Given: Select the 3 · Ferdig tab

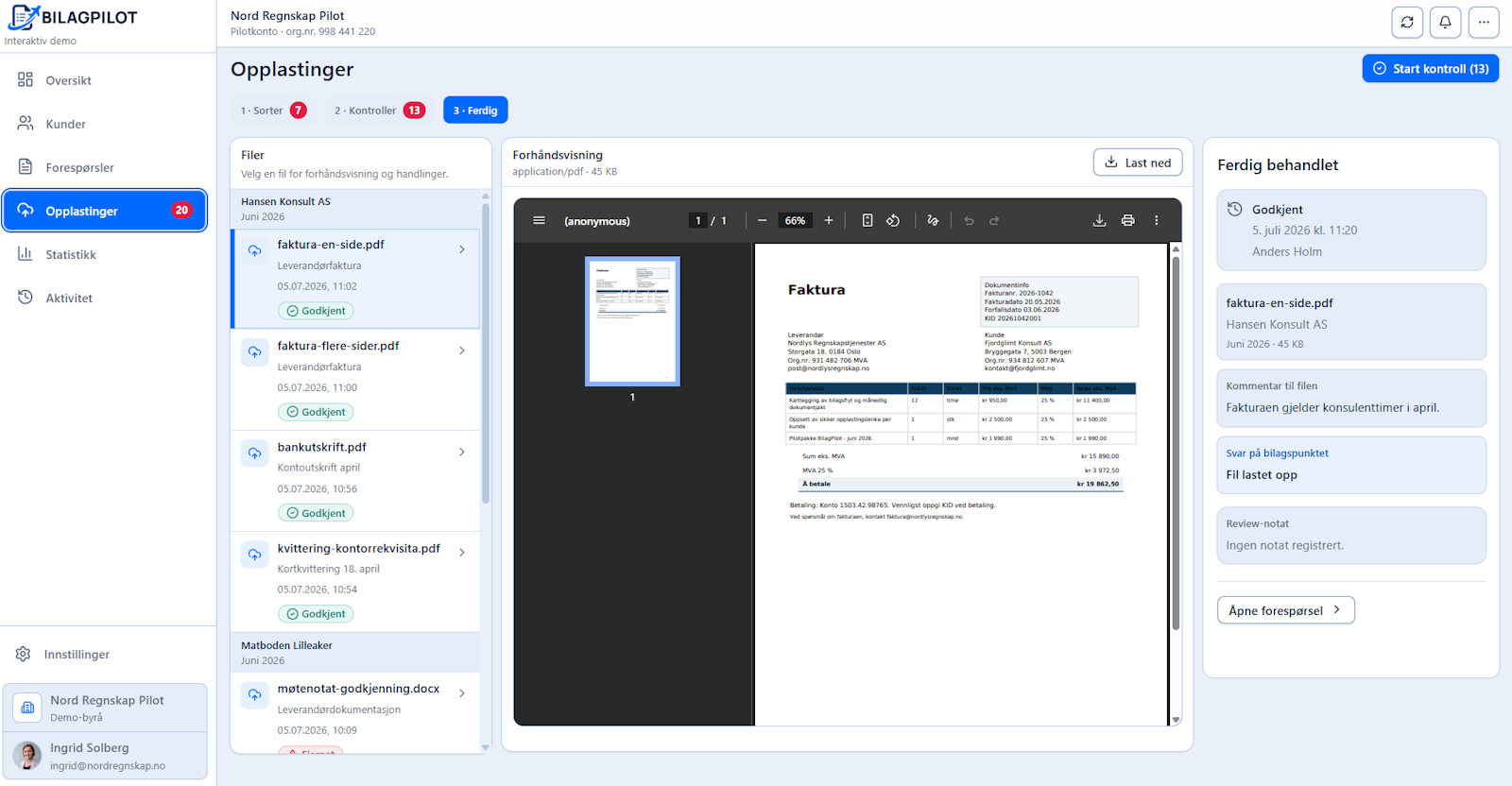Looking at the screenshot, I should pyautogui.click(x=475, y=111).
